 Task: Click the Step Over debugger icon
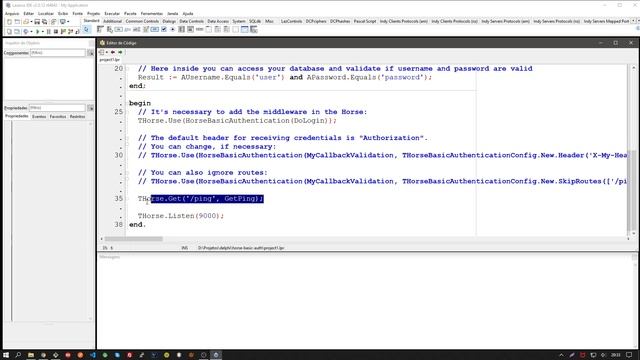click(70, 31)
